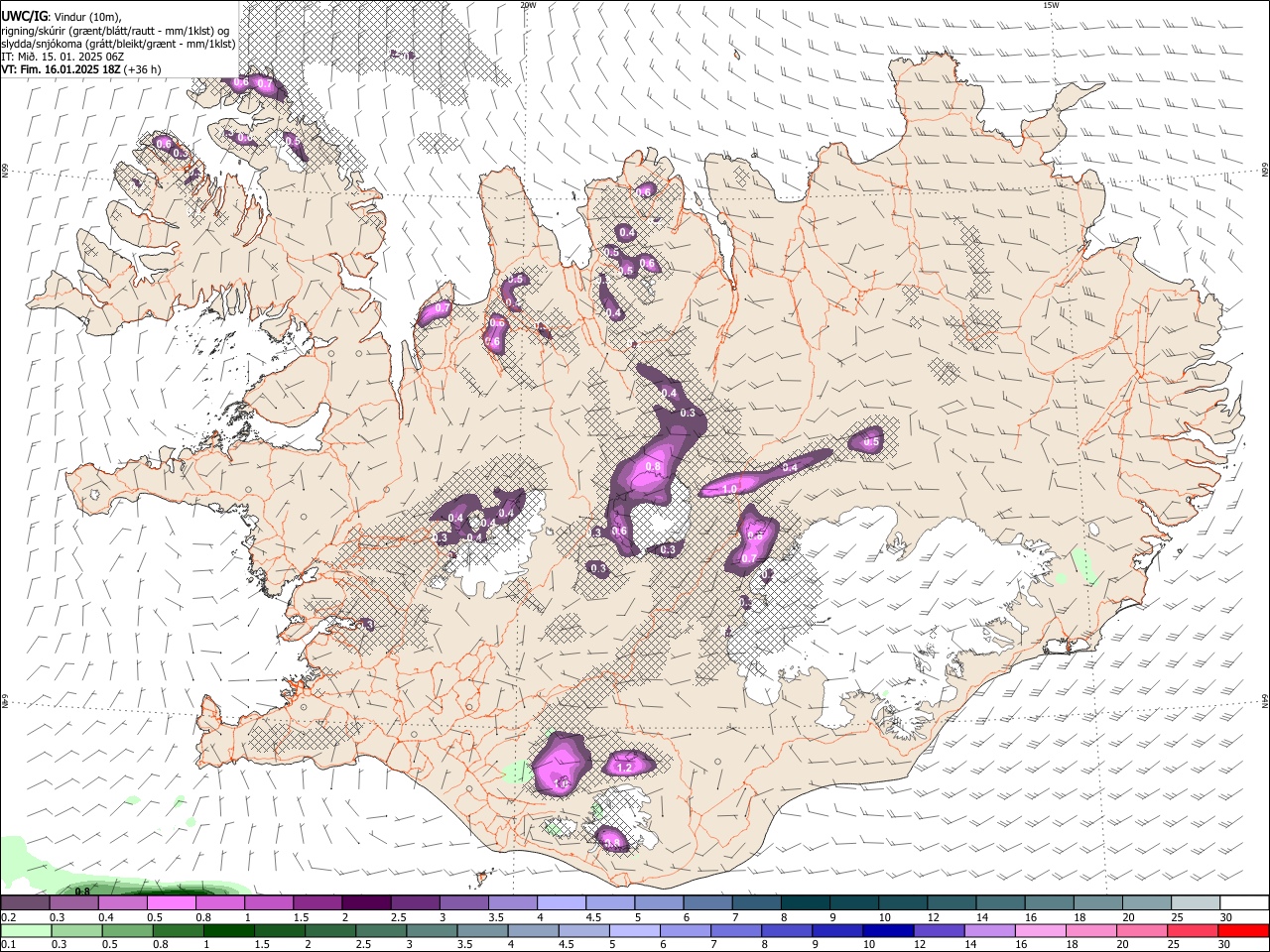Screen dimensions: 1270x952
Task: Click the 'slydda/snjókoma' legend description line
Action: (119, 44)
